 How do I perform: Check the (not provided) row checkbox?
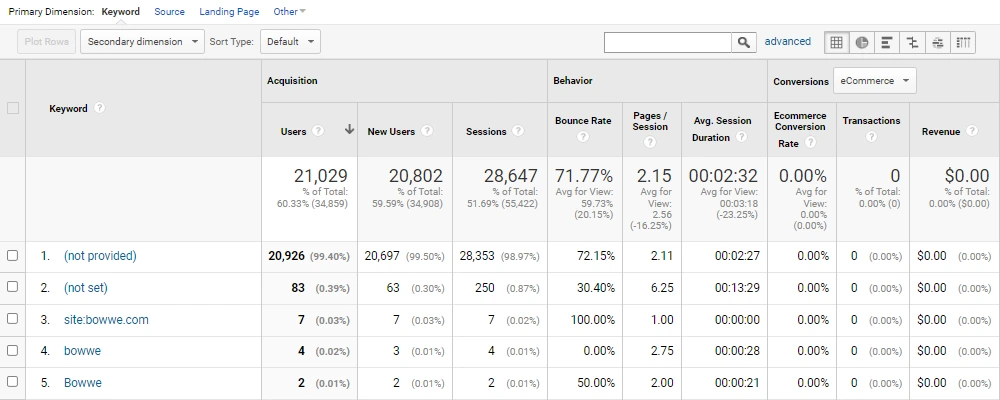click(x=13, y=255)
